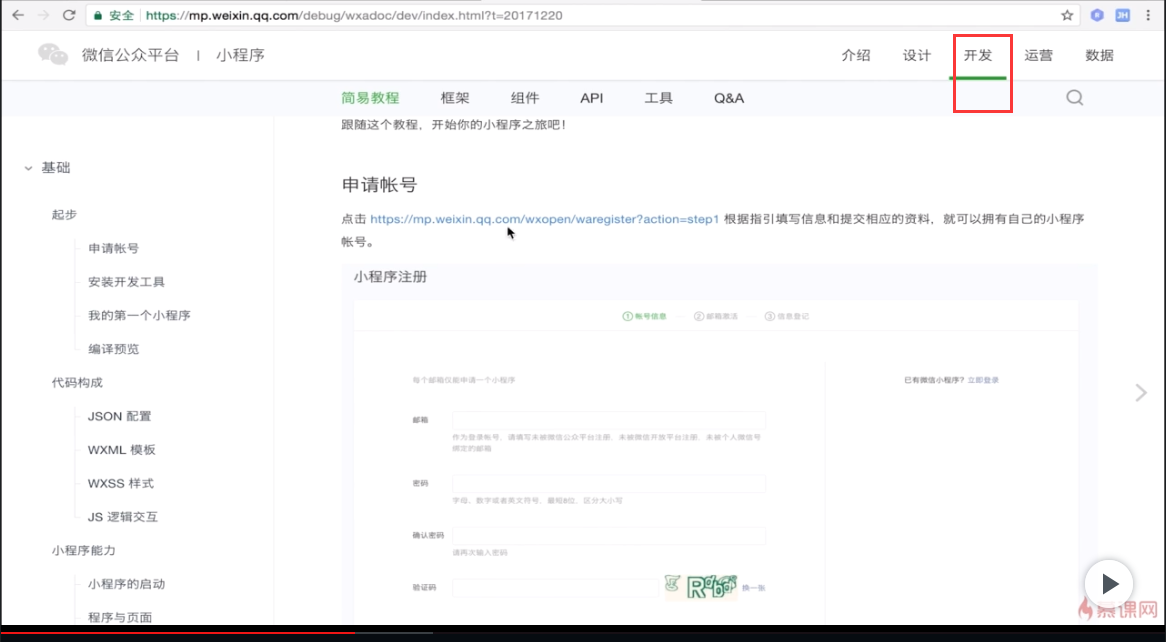Click the 小程序 header label

pyautogui.click(x=240, y=55)
